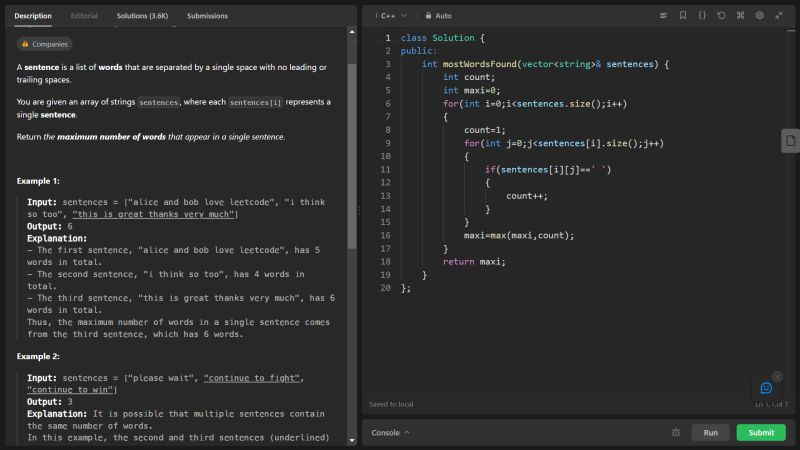Click description scrollbar down arrow

pyautogui.click(x=352, y=440)
